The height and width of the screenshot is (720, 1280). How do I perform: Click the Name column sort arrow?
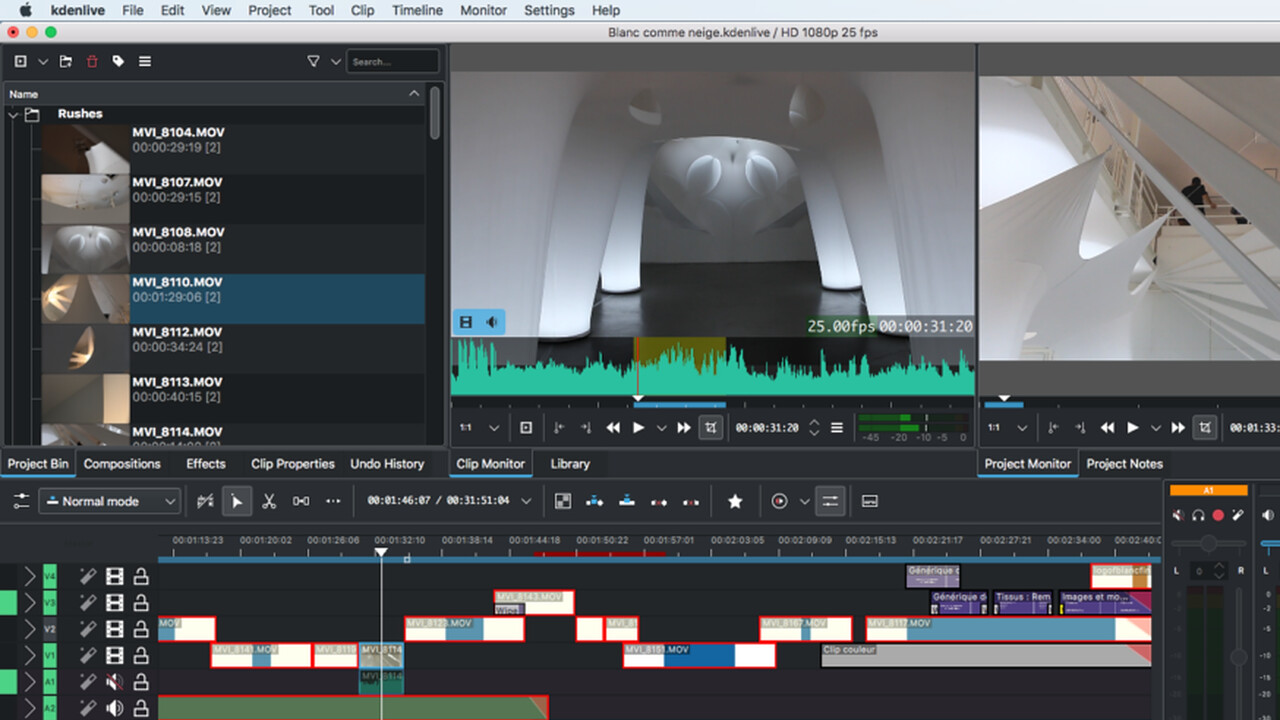414,93
